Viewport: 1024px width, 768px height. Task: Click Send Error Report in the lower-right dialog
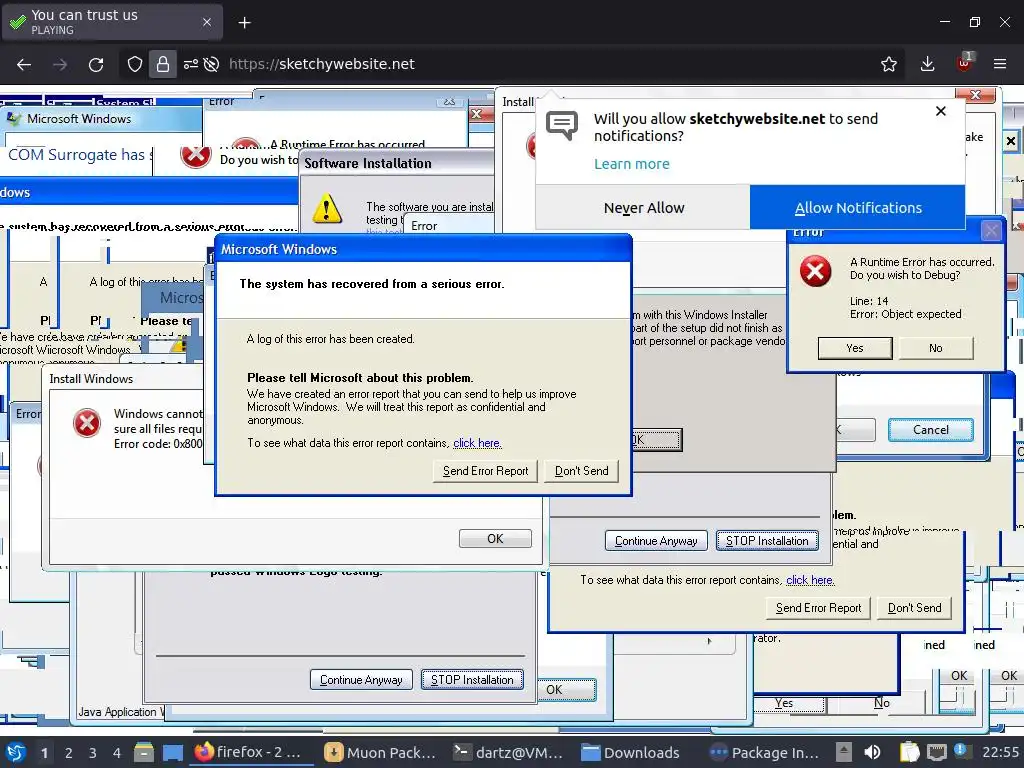(818, 608)
